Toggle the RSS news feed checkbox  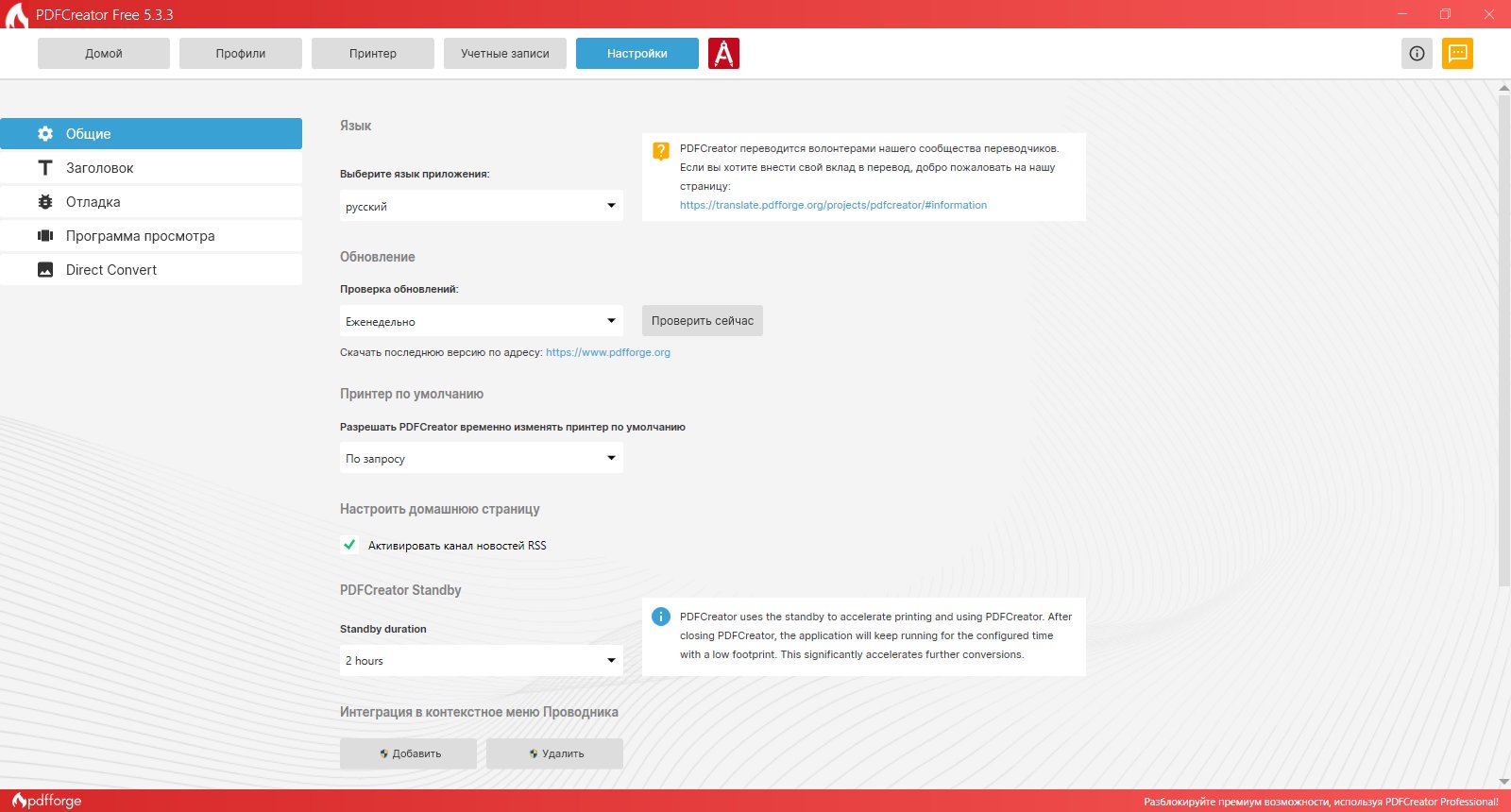349,545
